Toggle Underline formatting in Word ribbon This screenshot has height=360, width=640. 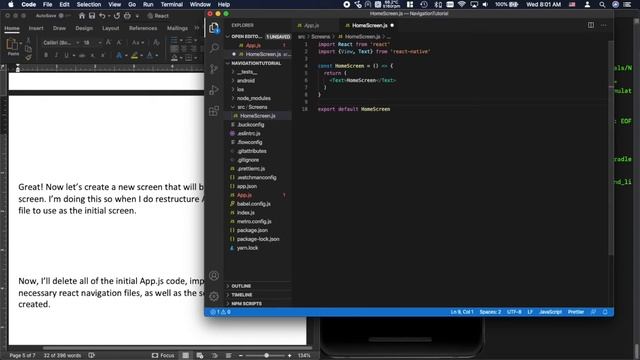click(67, 55)
